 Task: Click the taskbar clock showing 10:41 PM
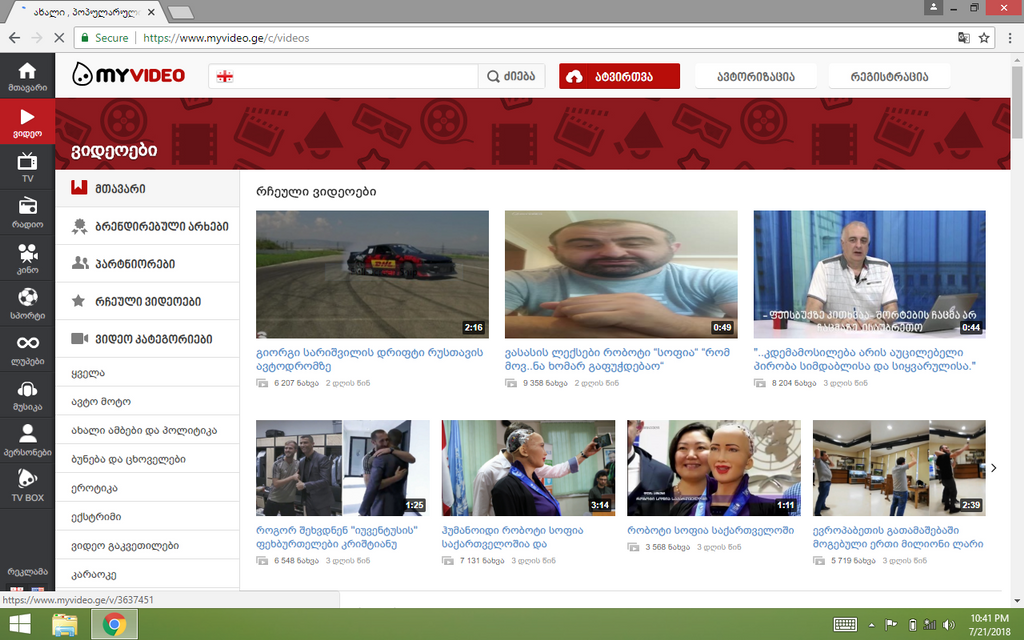click(989, 625)
